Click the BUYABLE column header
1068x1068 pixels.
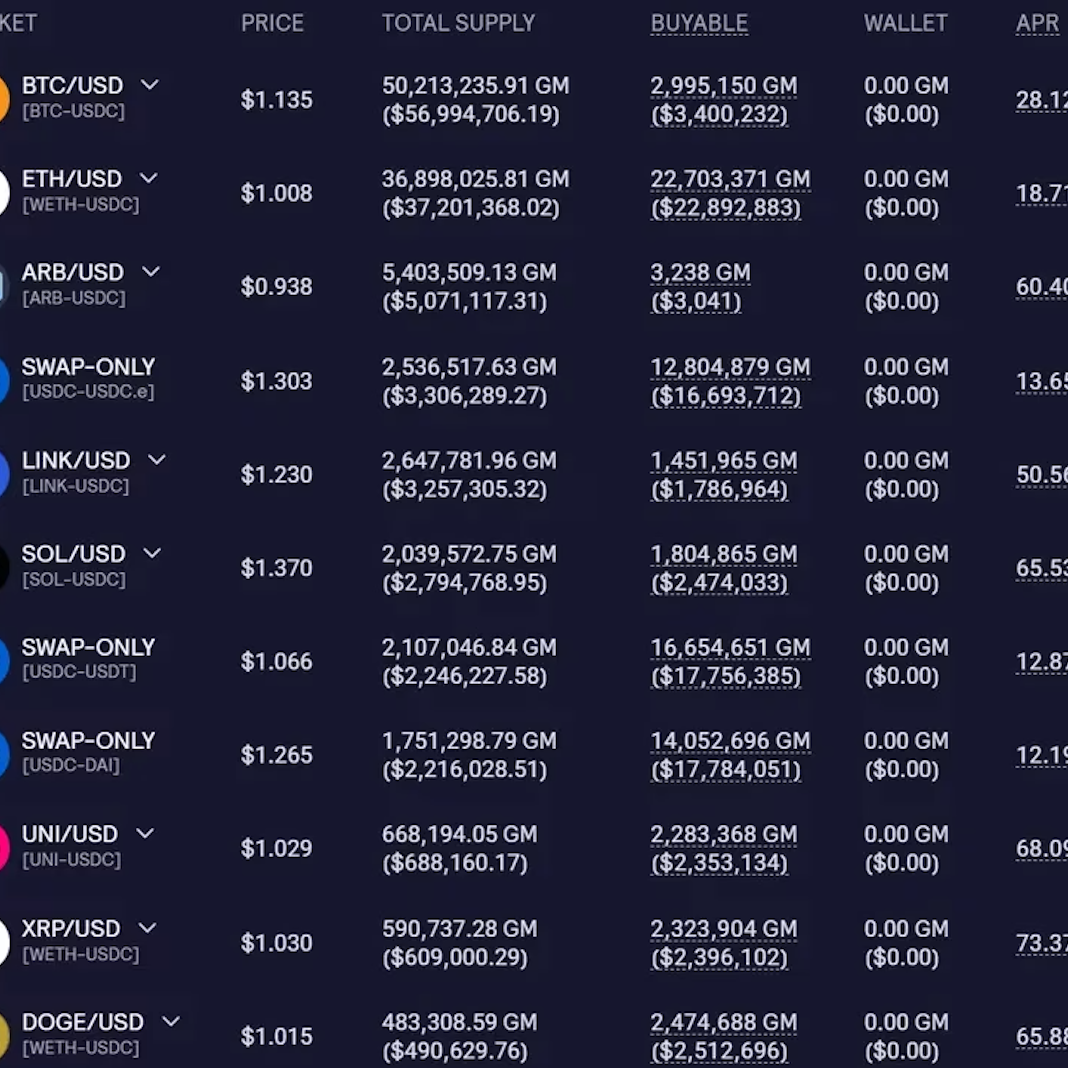point(699,23)
